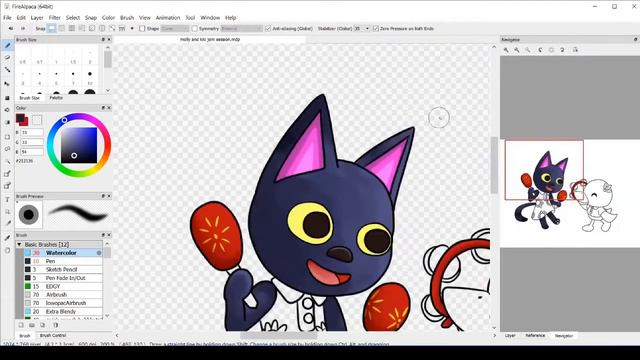640x360 pixels.
Task: Select the Eraser tool
Action: (x=7, y=58)
